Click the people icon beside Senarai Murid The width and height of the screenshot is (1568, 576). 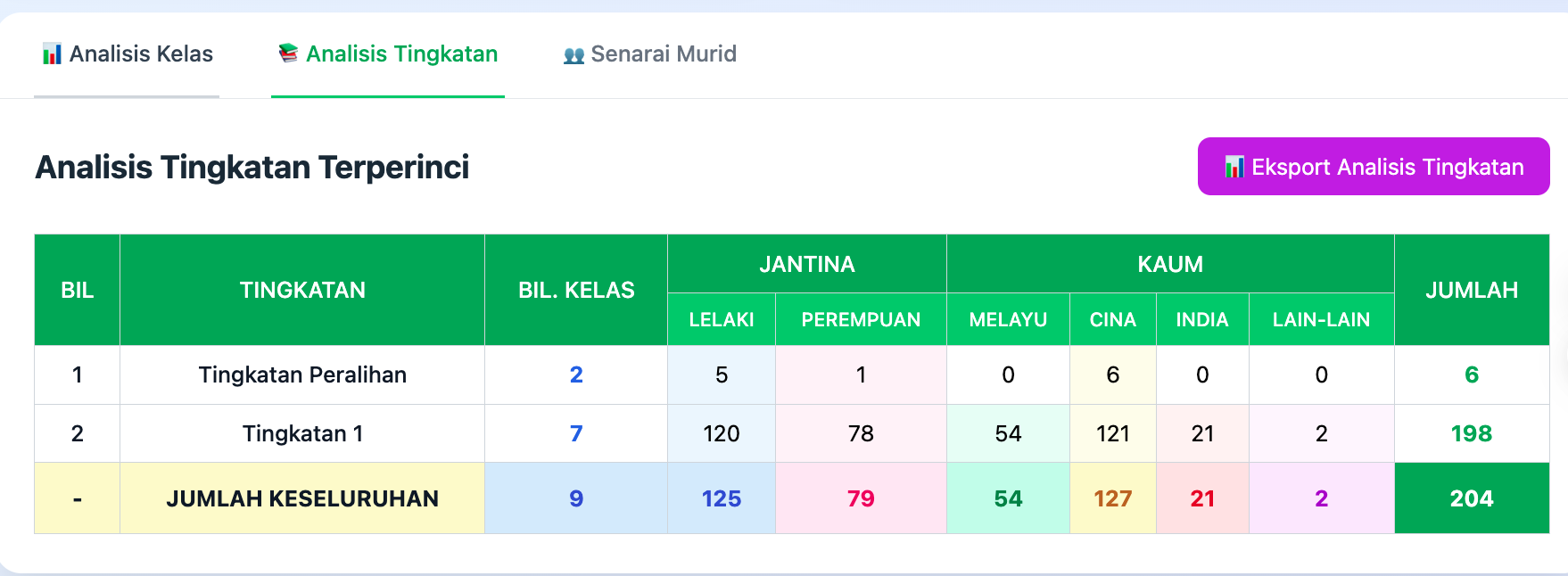[x=574, y=55]
